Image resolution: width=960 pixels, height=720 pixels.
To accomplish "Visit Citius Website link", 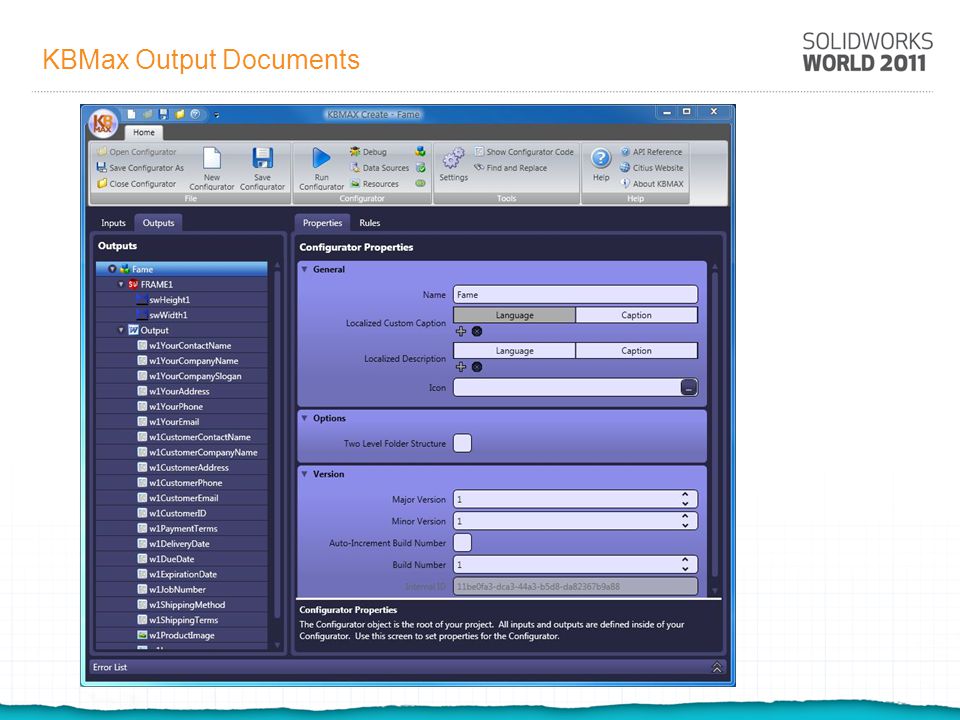I will pos(651,168).
